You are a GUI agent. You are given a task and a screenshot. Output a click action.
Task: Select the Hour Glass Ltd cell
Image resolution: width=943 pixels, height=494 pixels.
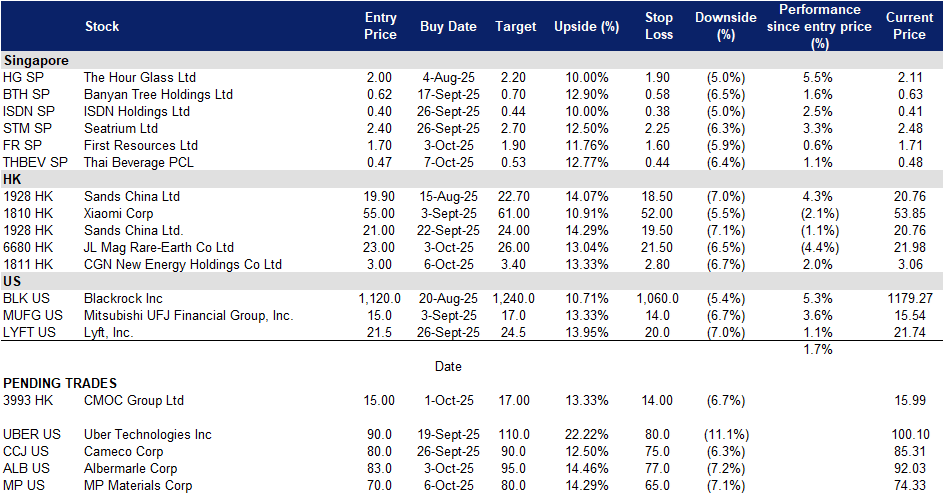click(x=140, y=78)
